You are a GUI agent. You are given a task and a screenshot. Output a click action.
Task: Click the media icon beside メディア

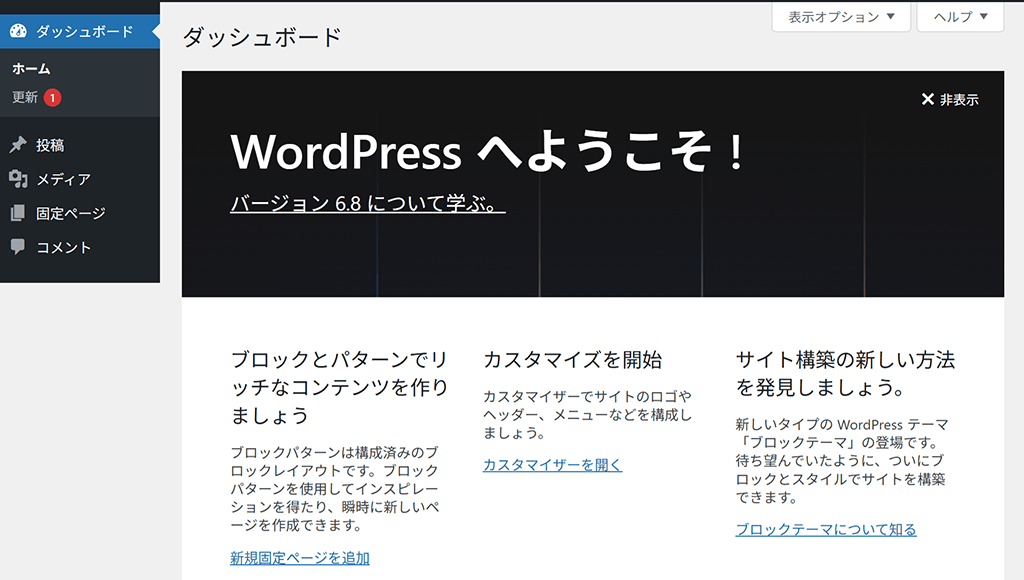pyautogui.click(x=18, y=179)
